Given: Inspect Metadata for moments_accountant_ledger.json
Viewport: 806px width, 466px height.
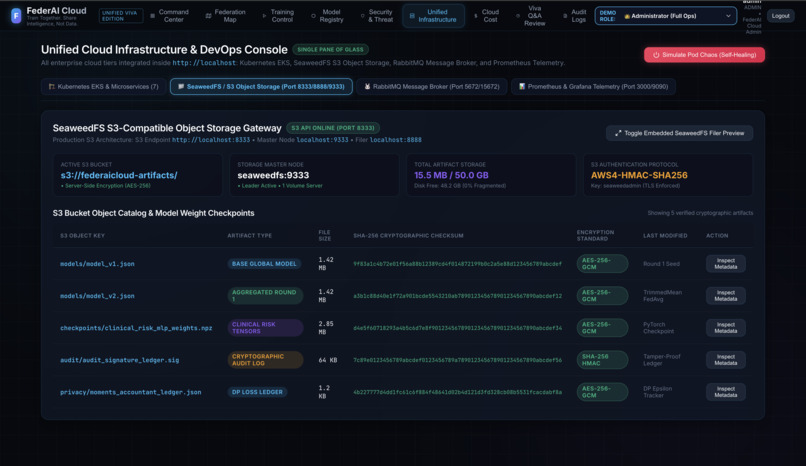Looking at the screenshot, I should [725, 392].
